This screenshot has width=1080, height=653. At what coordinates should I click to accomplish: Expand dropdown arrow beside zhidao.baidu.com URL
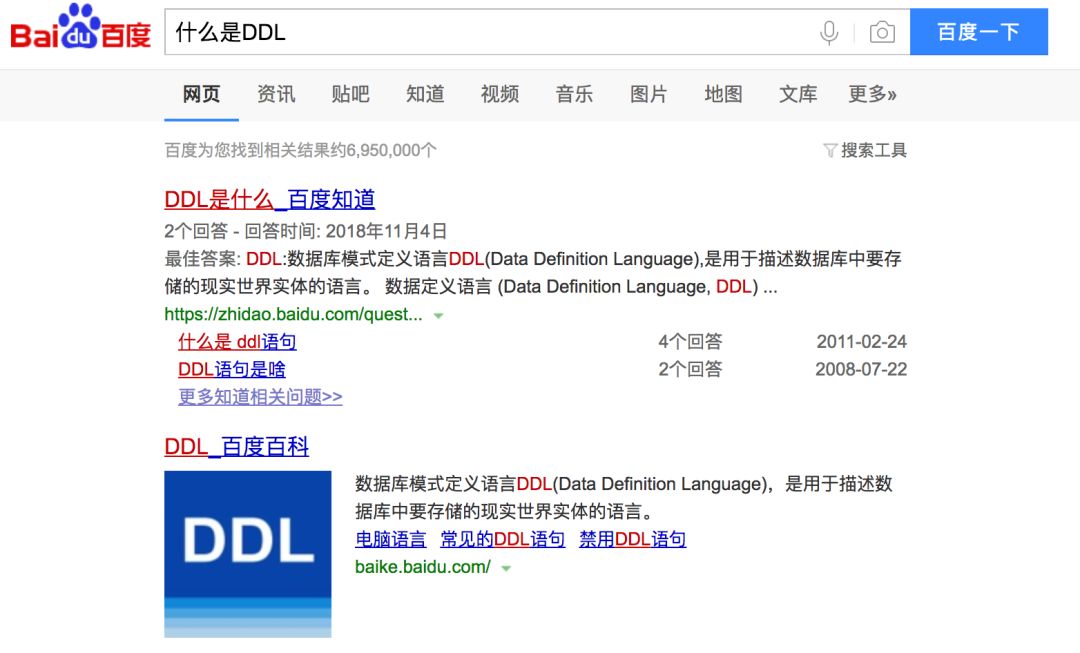pos(438,315)
